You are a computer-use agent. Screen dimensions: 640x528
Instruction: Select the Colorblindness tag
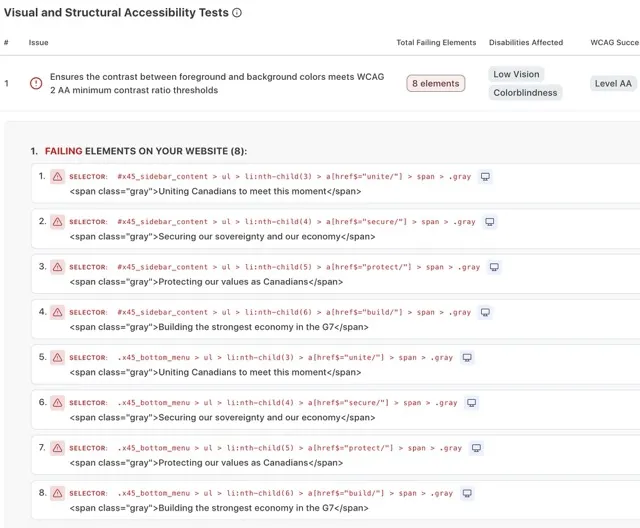(526, 93)
